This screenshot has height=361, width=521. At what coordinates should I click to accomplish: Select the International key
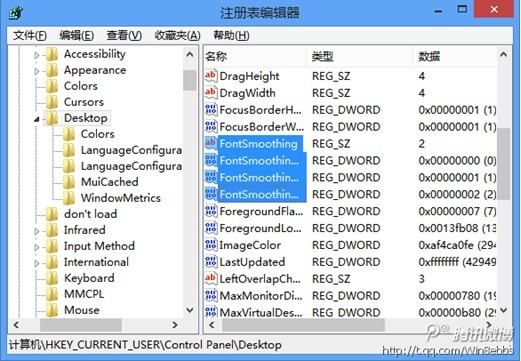(x=96, y=262)
